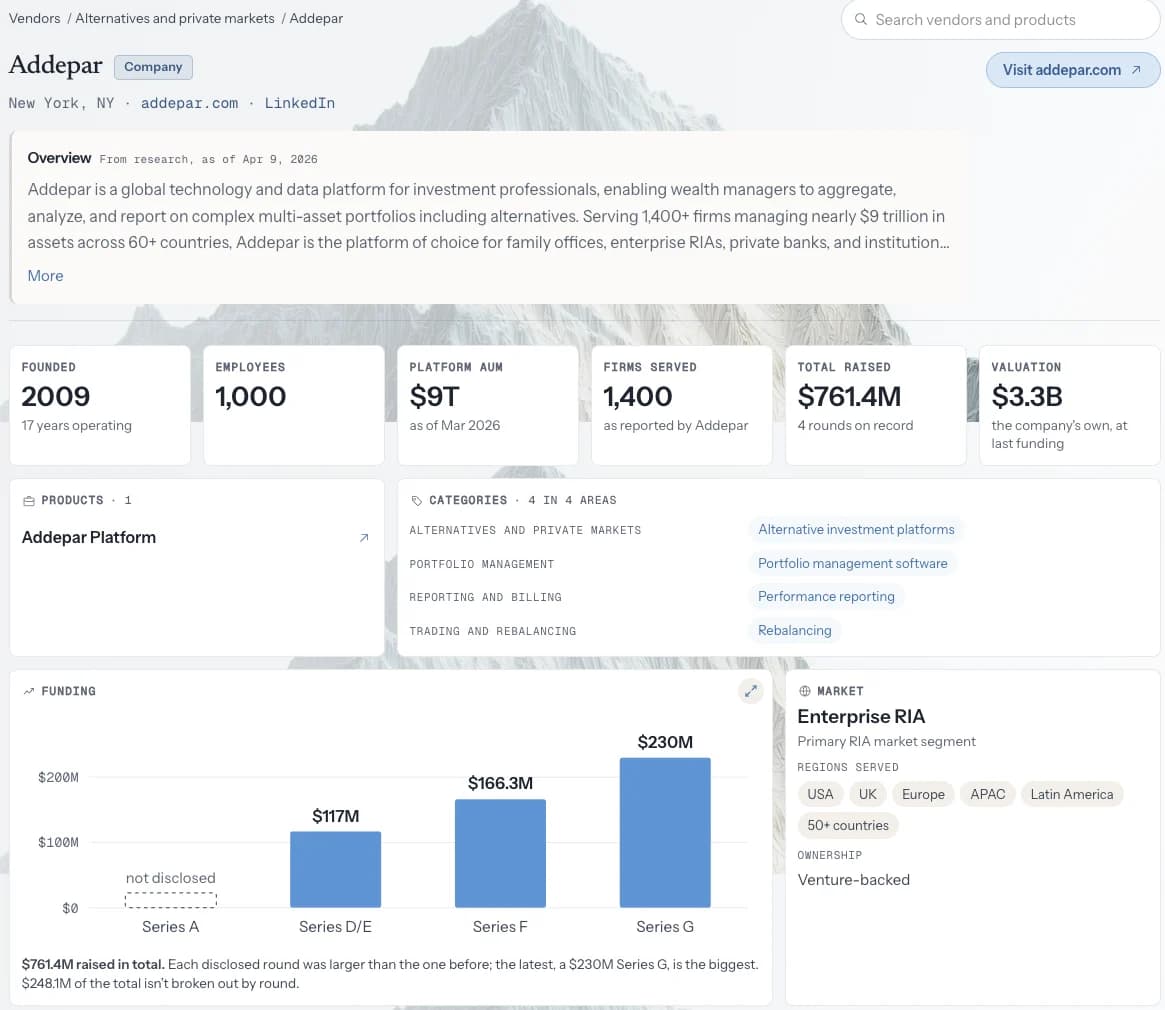Click the UK region chip
This screenshot has height=1010, width=1165.
pyautogui.click(x=867, y=794)
